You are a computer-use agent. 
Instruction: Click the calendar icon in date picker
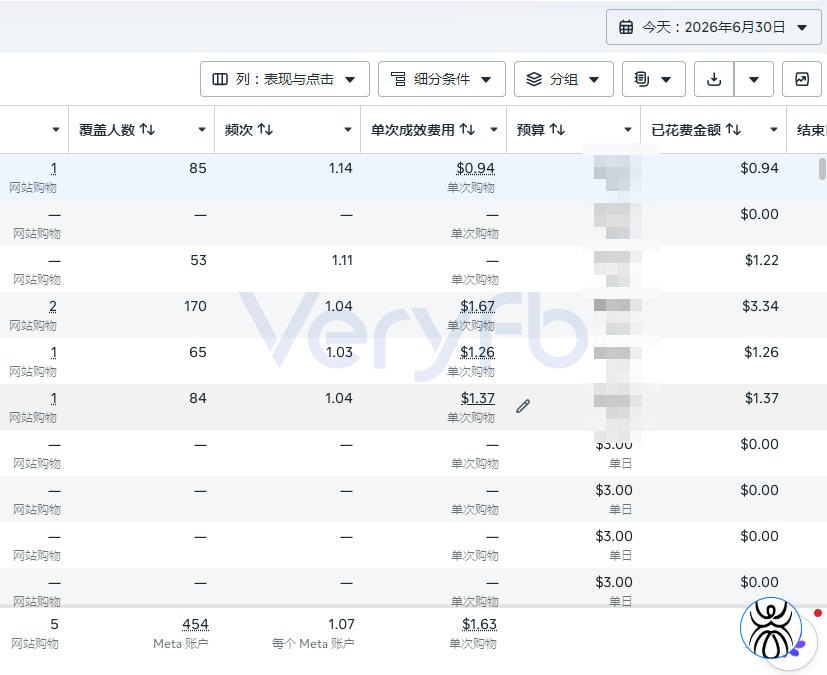point(626,27)
